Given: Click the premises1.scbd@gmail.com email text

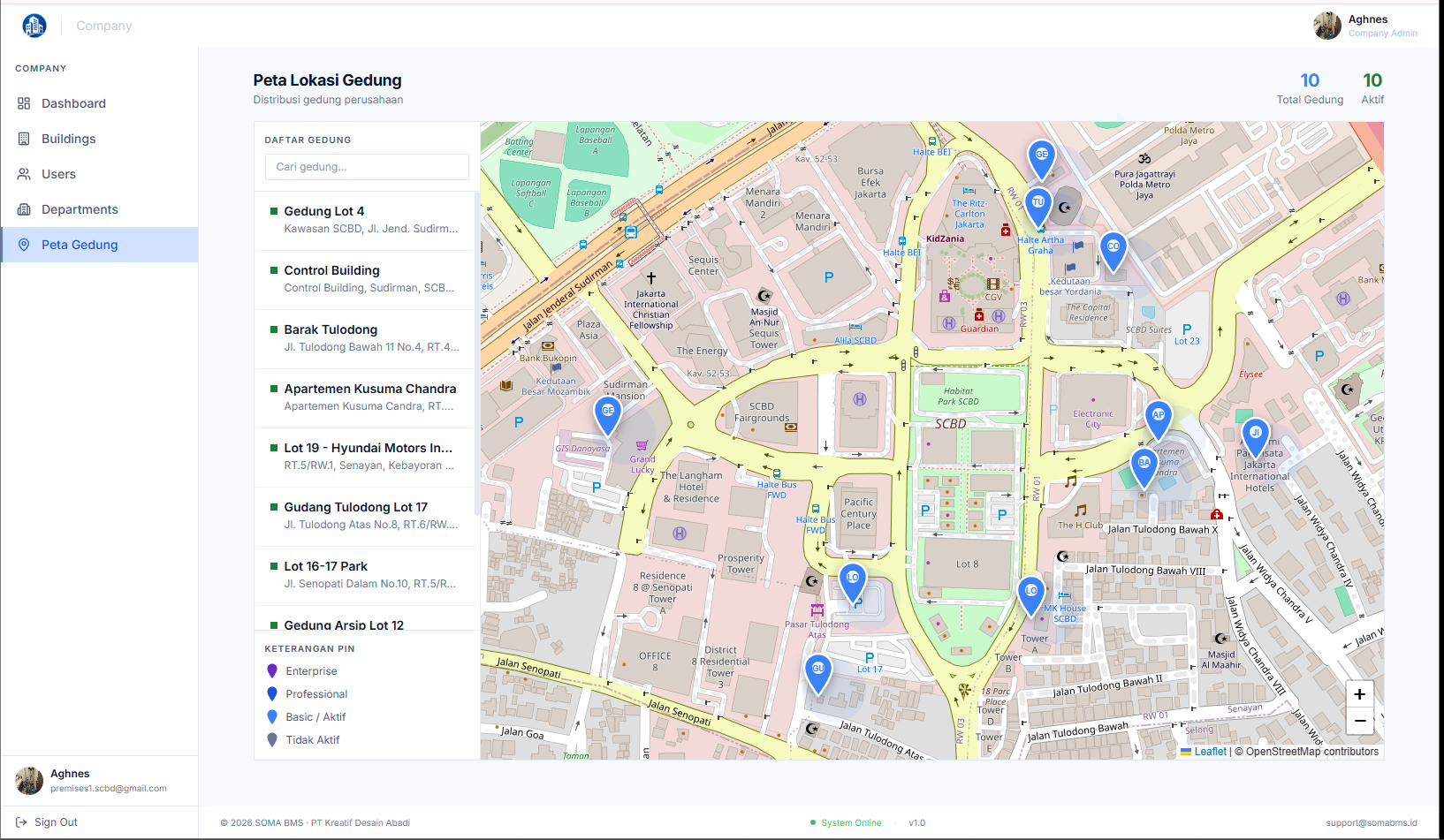Looking at the screenshot, I should click(109, 789).
